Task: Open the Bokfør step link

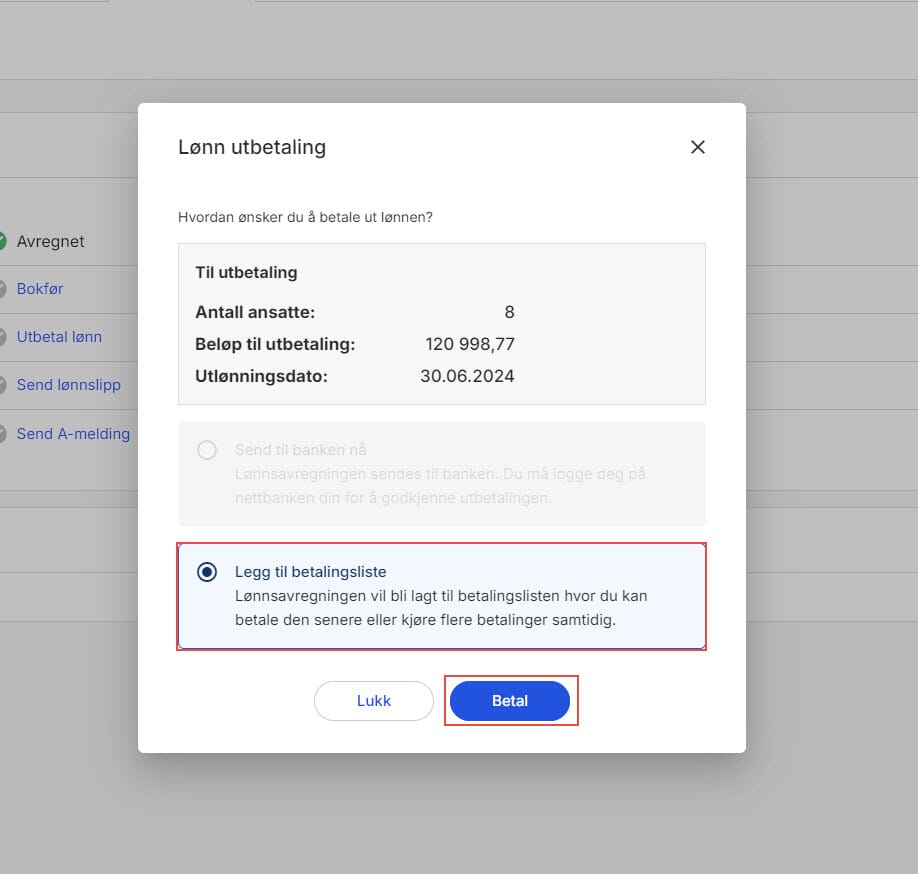Action: tap(40, 289)
